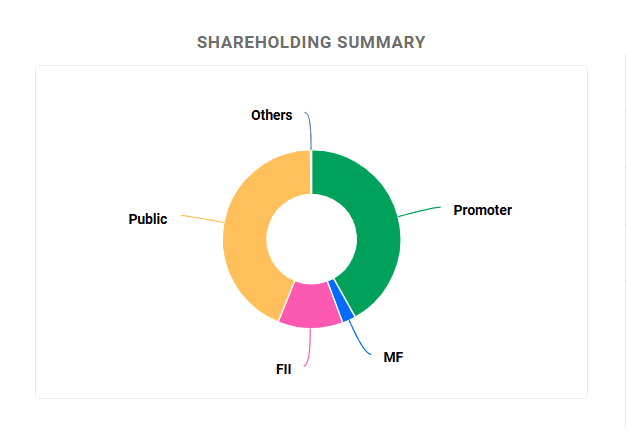Image resolution: width=627 pixels, height=446 pixels.
Task: Select the Others label text
Action: click(272, 115)
